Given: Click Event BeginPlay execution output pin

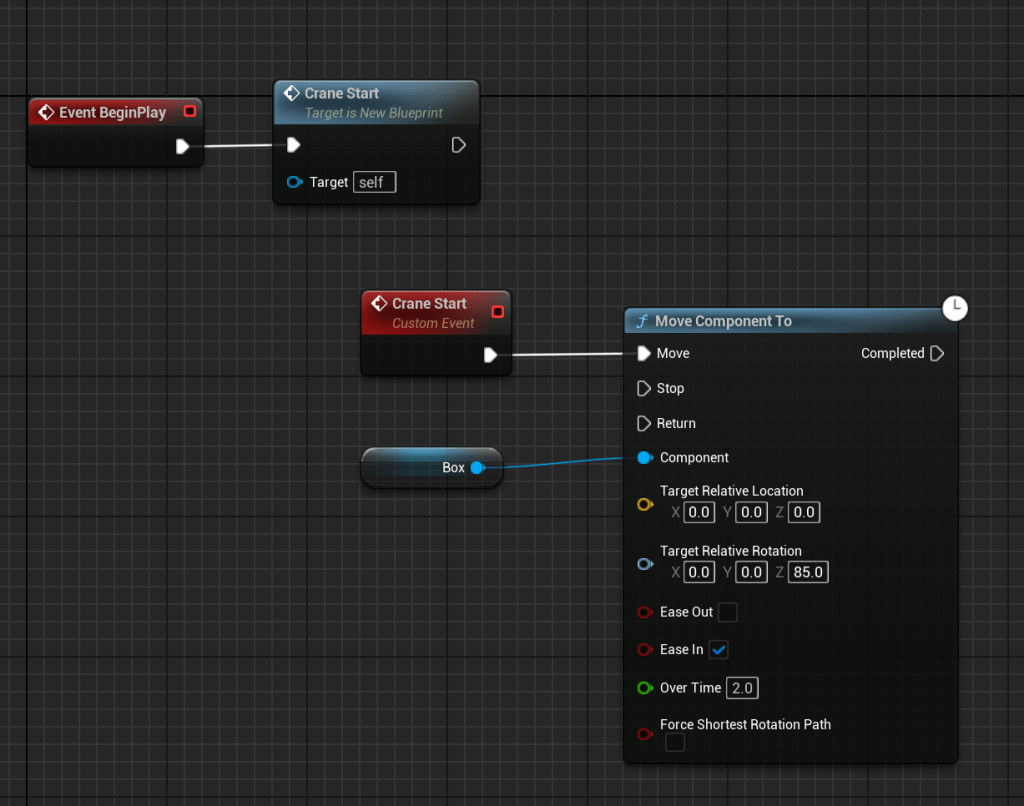Looking at the screenshot, I should (182, 146).
